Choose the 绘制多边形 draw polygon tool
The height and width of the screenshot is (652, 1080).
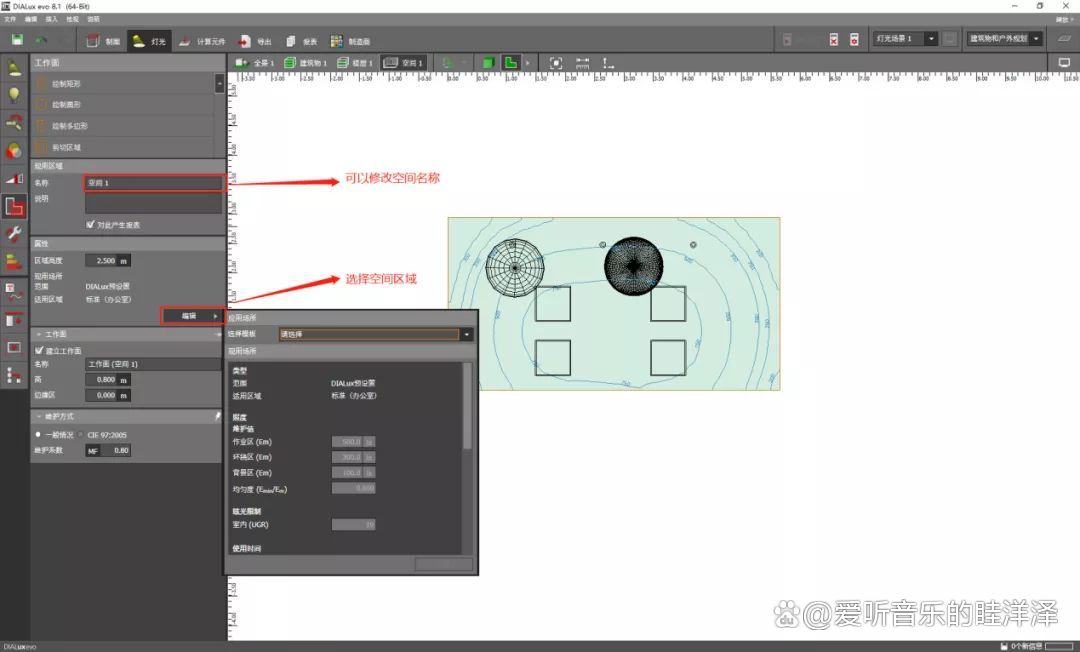point(124,126)
